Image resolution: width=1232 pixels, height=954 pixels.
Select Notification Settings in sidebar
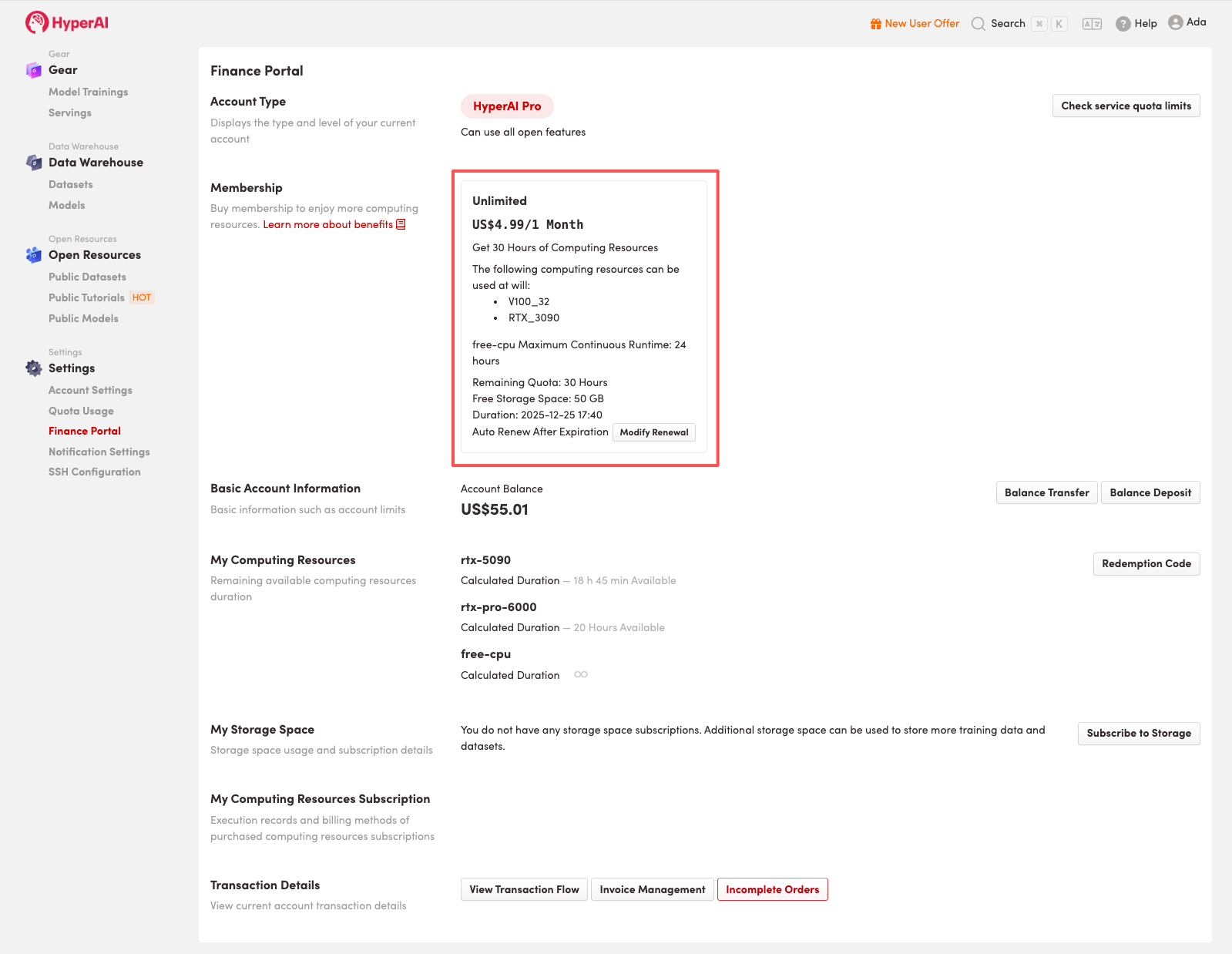point(99,452)
